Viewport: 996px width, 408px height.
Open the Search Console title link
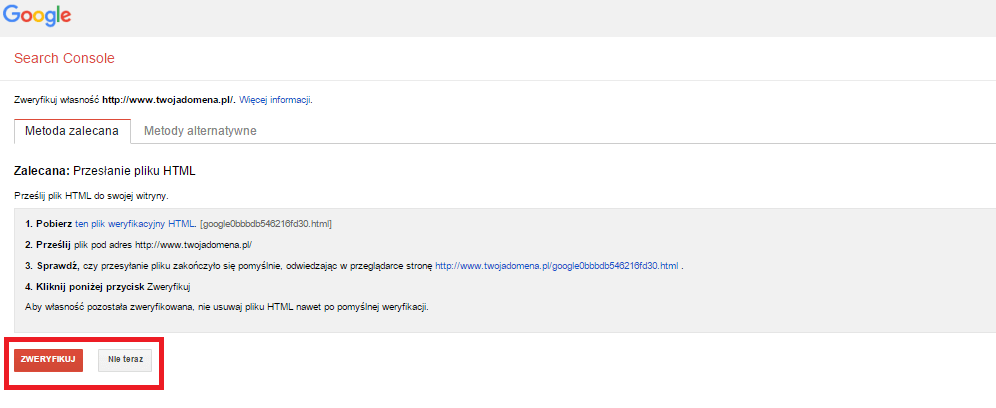64,58
